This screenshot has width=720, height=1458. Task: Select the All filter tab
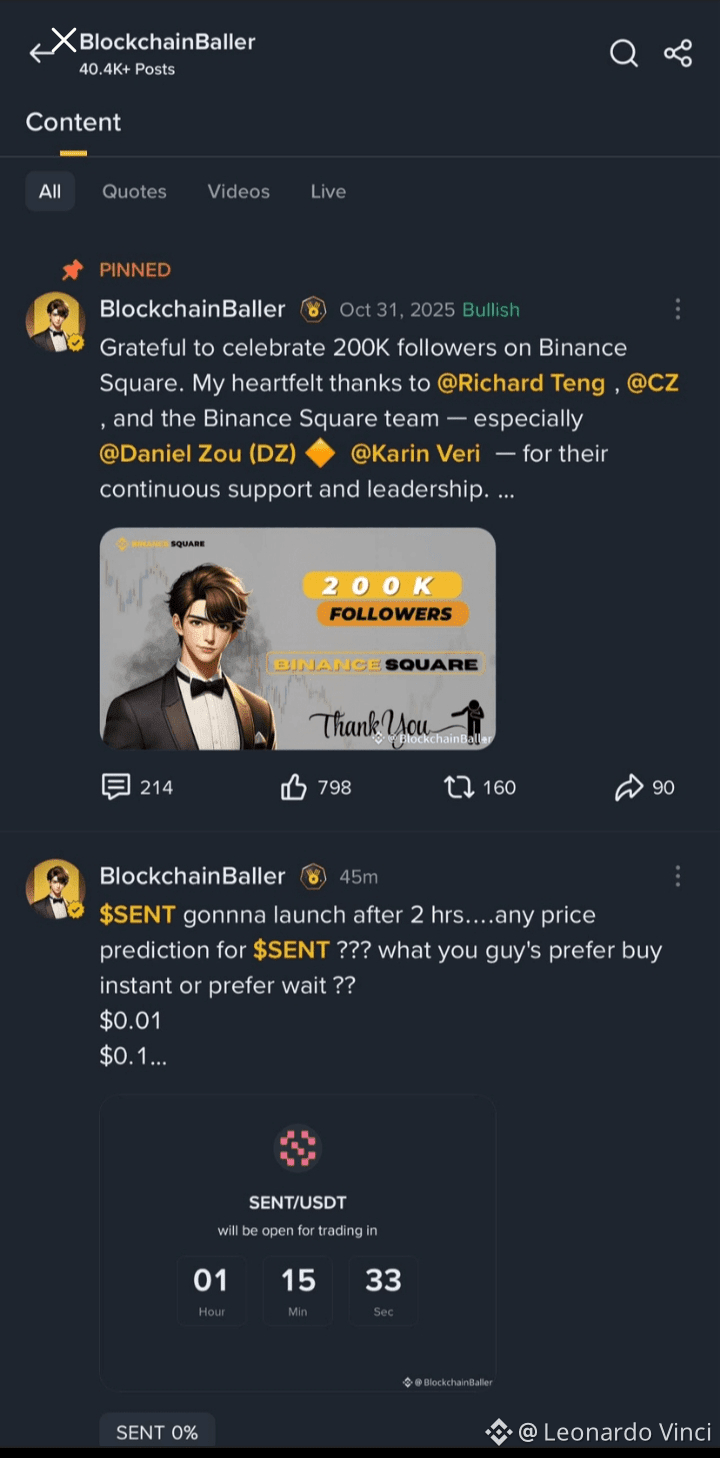[50, 191]
